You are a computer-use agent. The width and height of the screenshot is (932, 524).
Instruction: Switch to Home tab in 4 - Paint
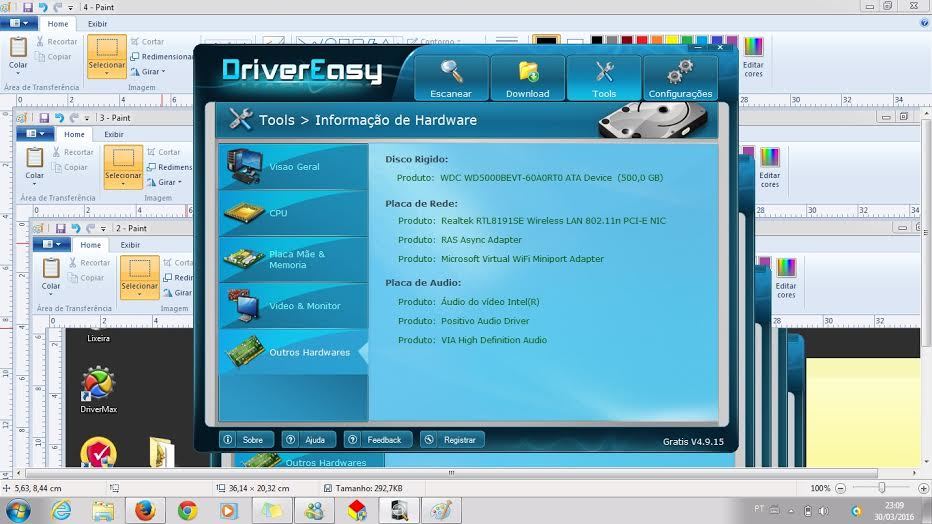(58, 24)
